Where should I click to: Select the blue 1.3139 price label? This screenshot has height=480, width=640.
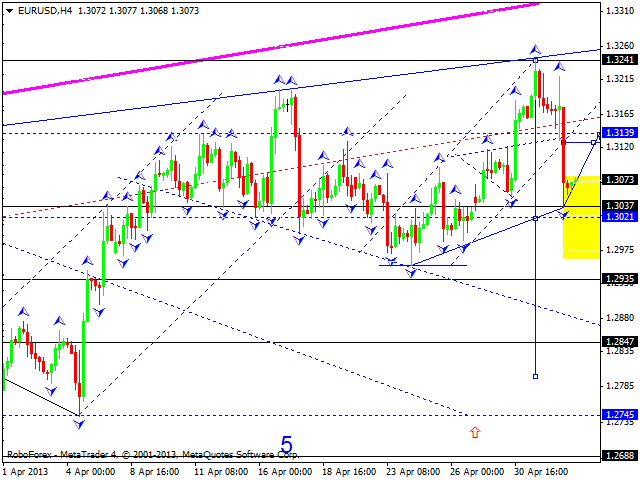(x=620, y=132)
